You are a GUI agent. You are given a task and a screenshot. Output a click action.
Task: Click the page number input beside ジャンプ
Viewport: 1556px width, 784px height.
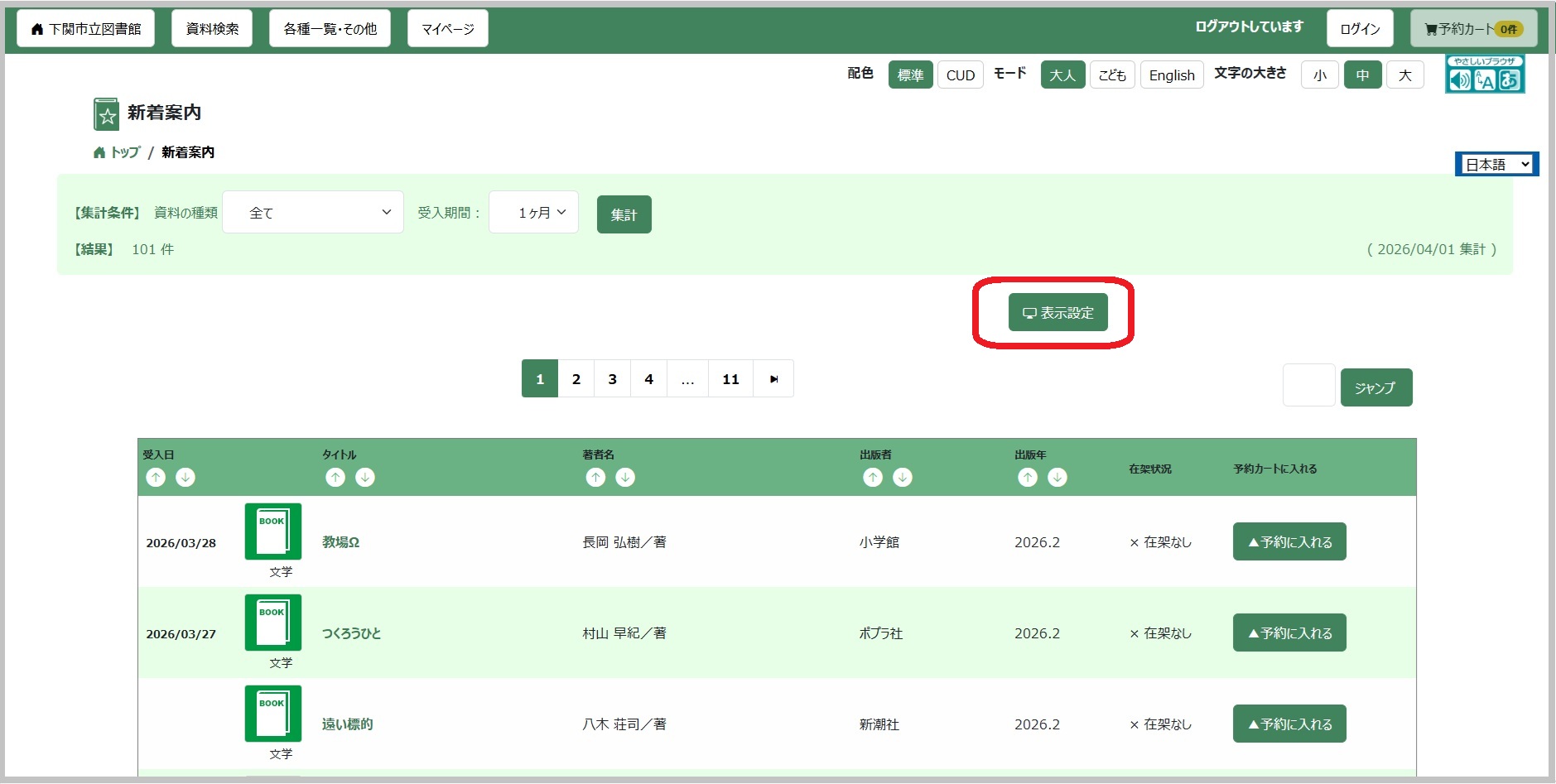click(x=1309, y=386)
